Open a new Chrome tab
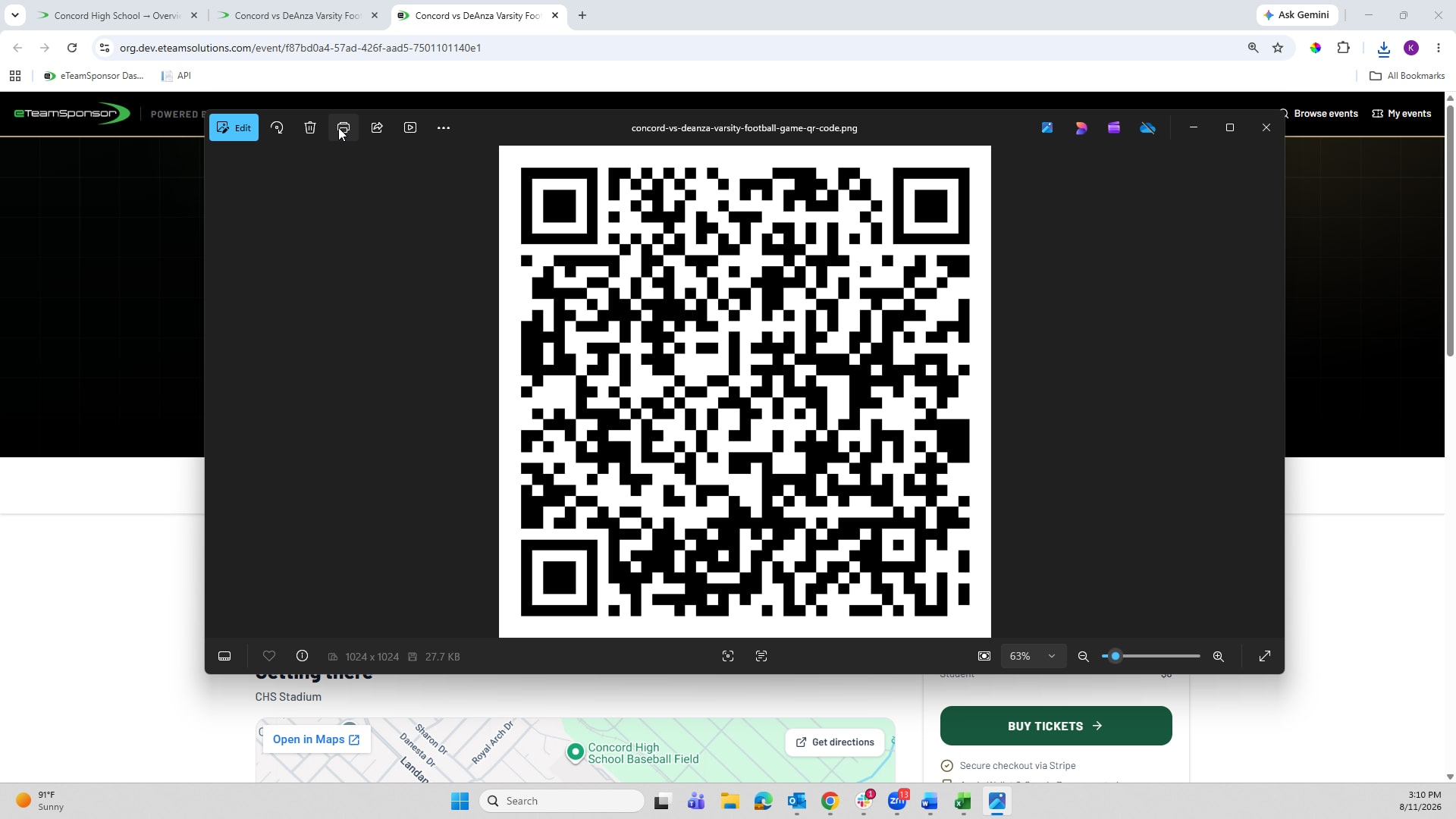1456x819 pixels. click(582, 15)
